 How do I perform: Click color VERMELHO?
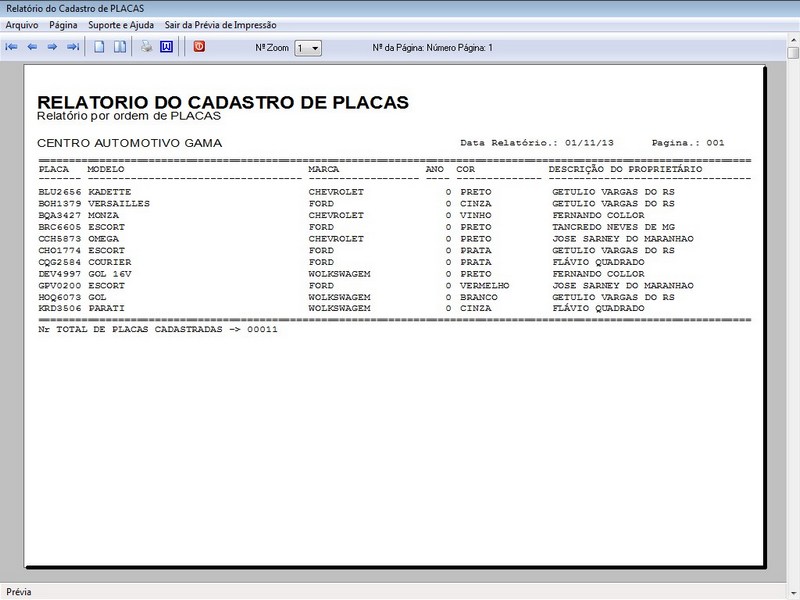pos(485,286)
